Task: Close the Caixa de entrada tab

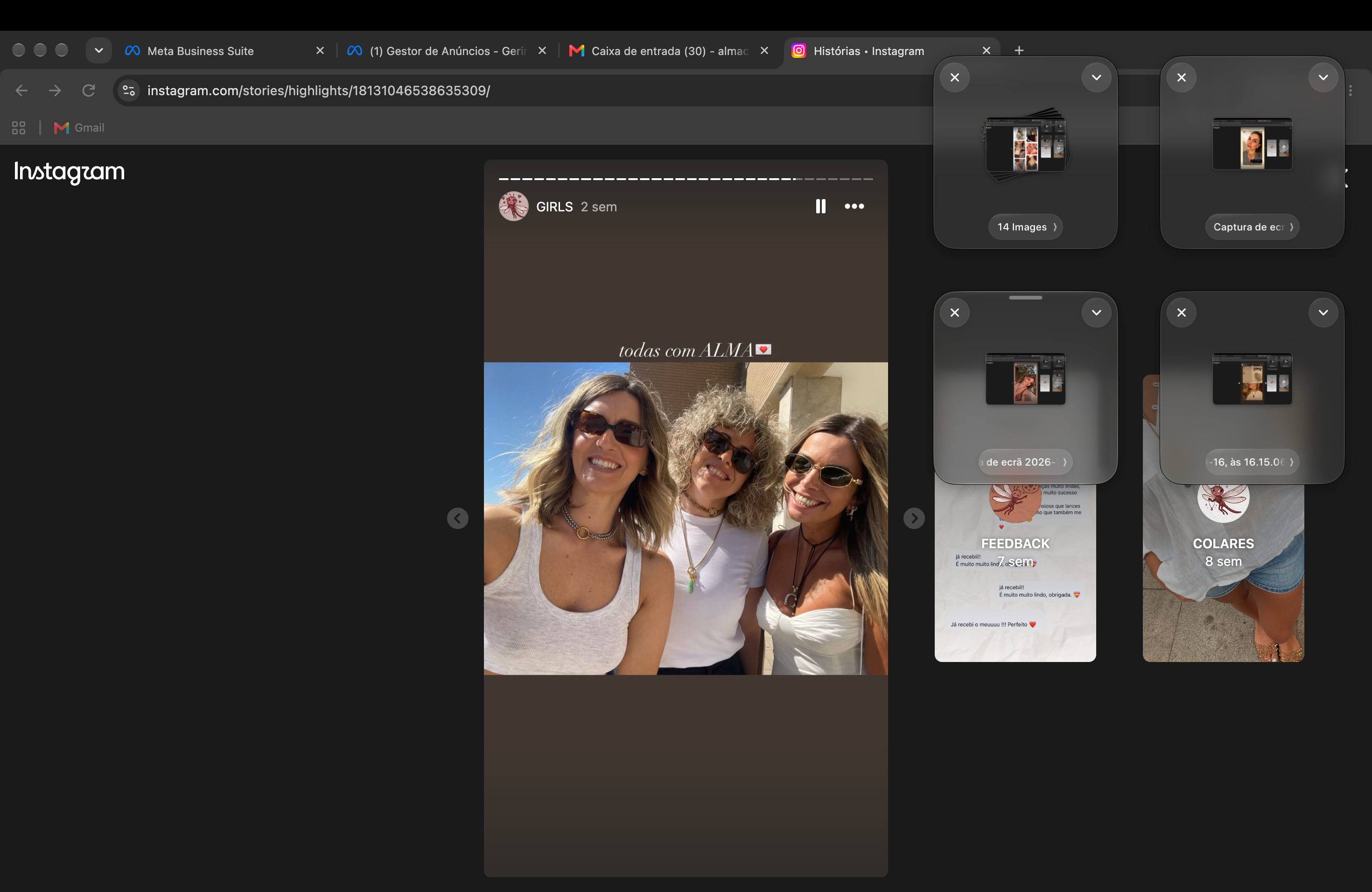Action: click(x=764, y=51)
